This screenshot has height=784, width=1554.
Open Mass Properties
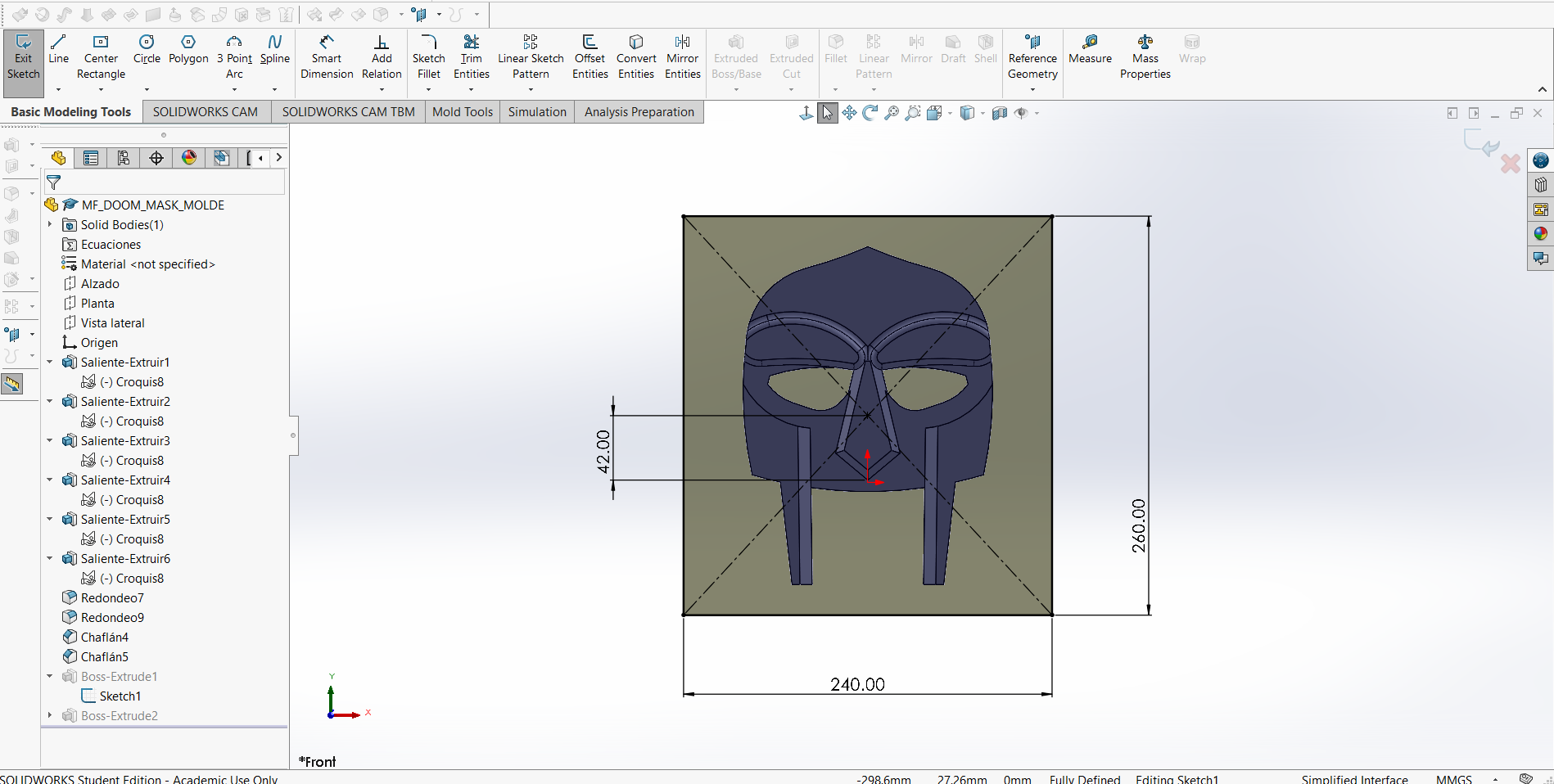click(x=1145, y=57)
